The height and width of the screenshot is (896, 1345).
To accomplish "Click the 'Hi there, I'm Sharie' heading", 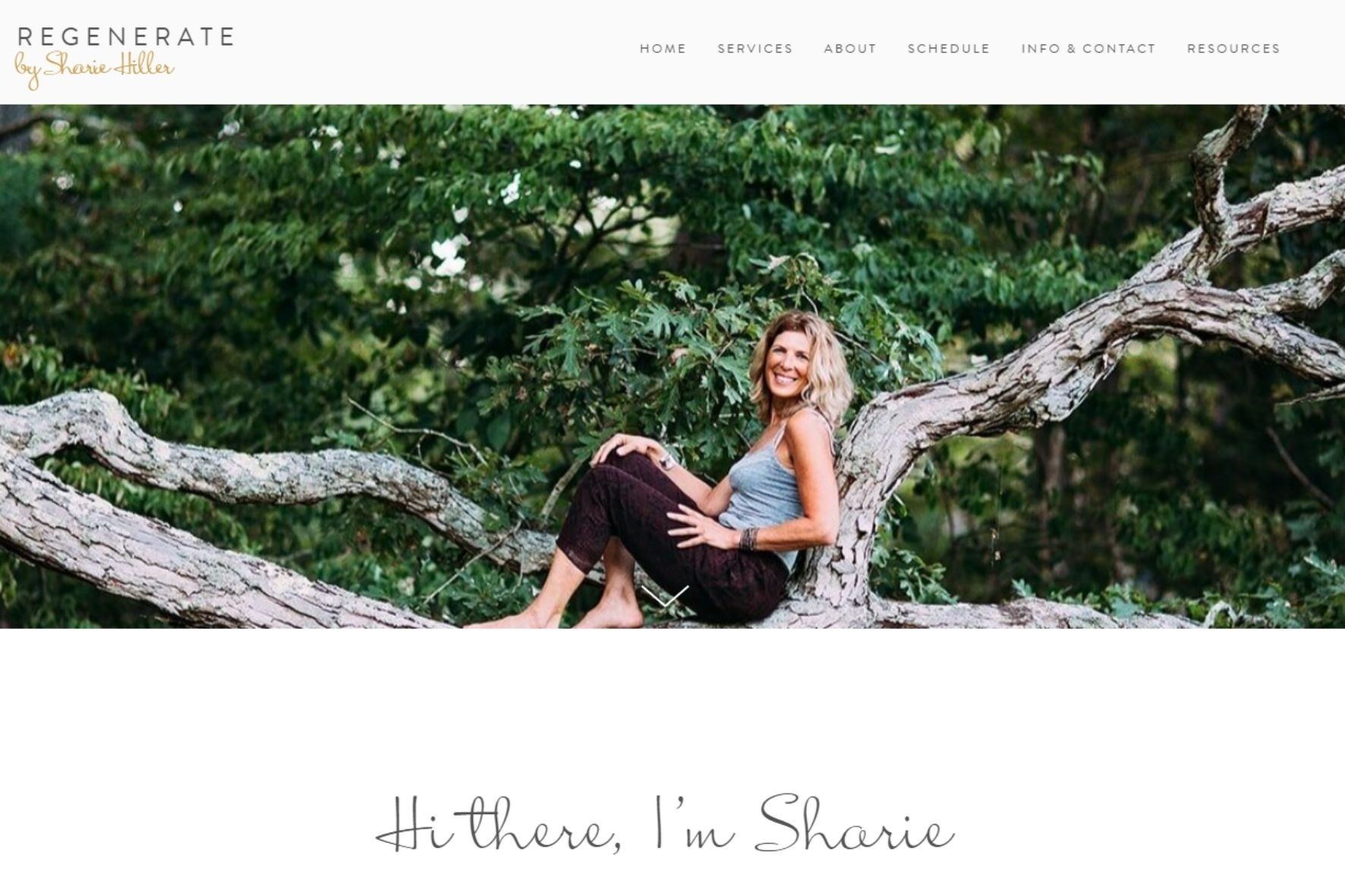I will (666, 823).
